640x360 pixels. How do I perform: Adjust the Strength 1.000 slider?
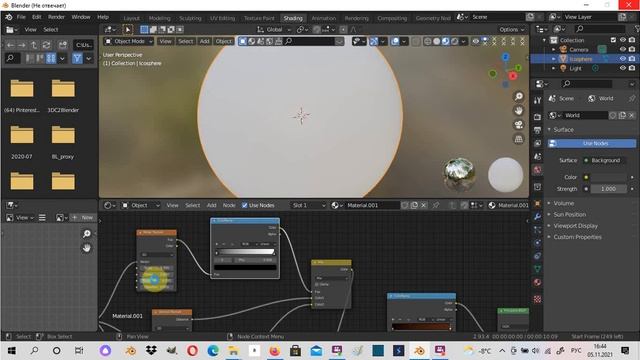608,189
